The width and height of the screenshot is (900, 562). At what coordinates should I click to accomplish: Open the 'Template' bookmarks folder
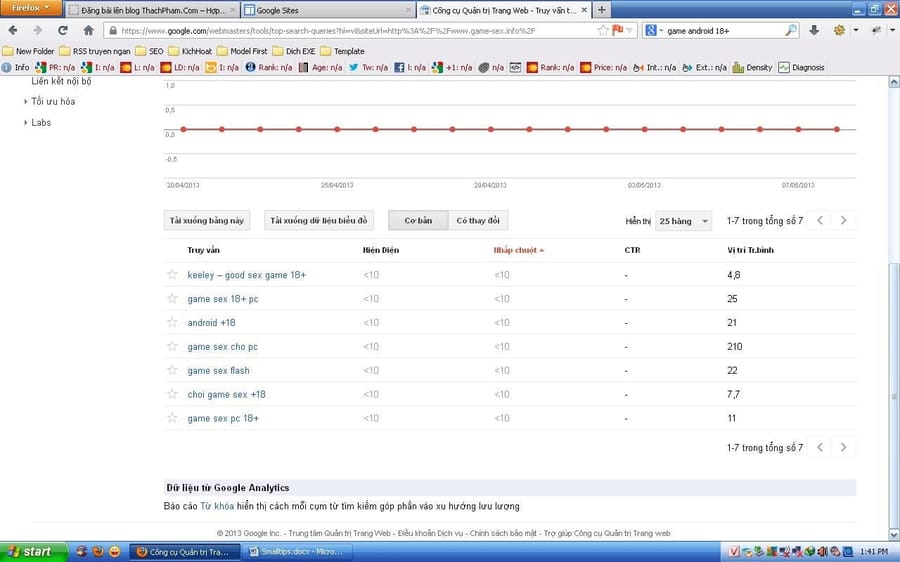coord(343,51)
